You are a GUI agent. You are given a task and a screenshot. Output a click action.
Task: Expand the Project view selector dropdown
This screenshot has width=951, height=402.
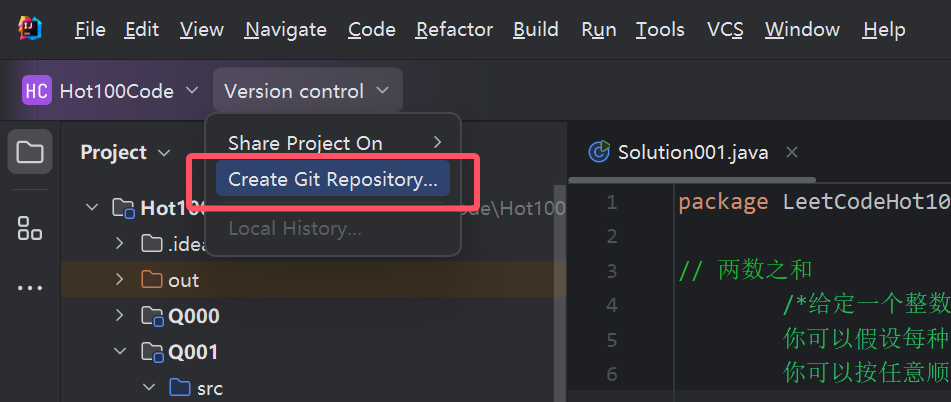point(127,152)
